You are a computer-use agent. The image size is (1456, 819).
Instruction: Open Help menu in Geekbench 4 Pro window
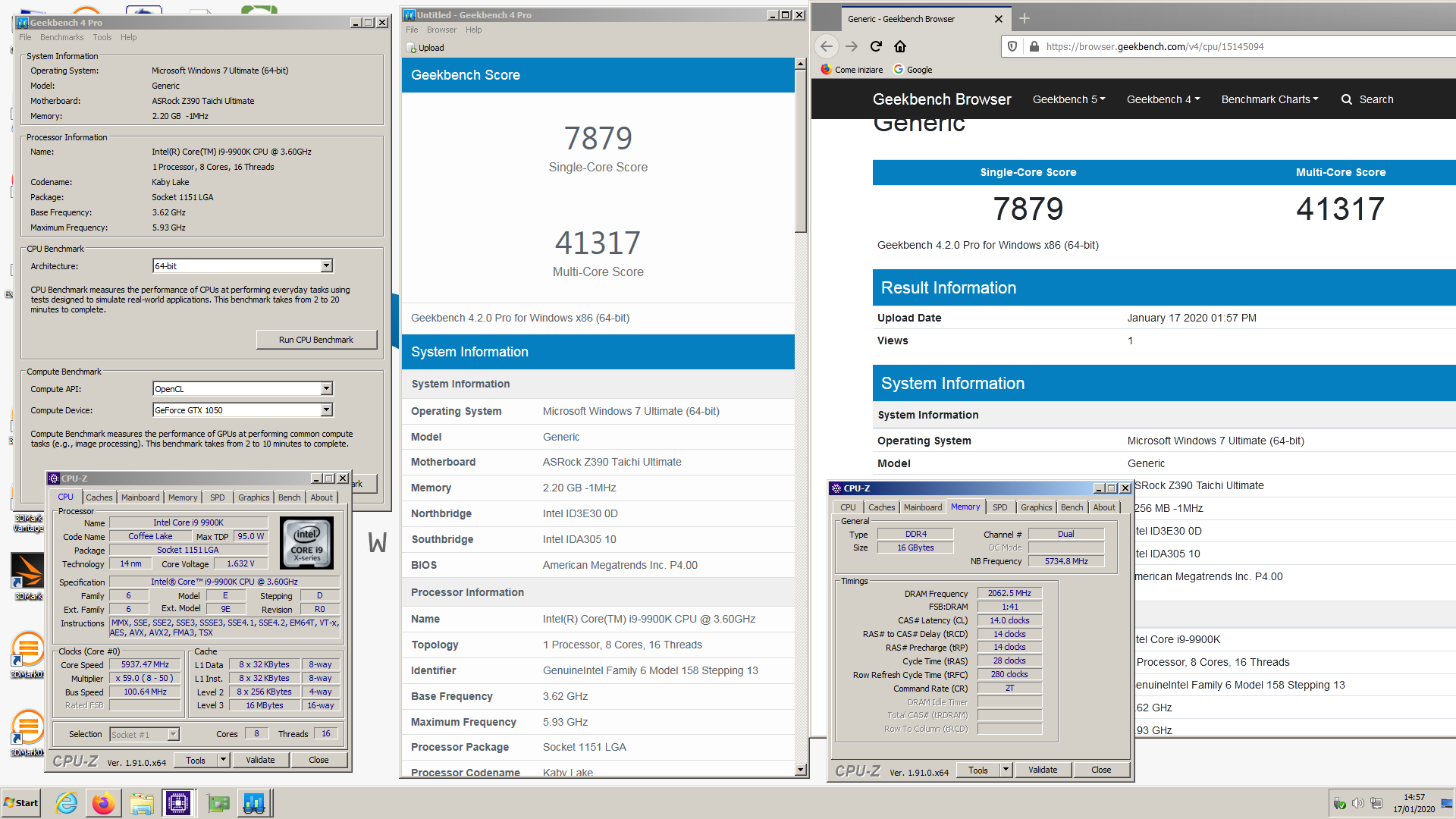pos(129,37)
